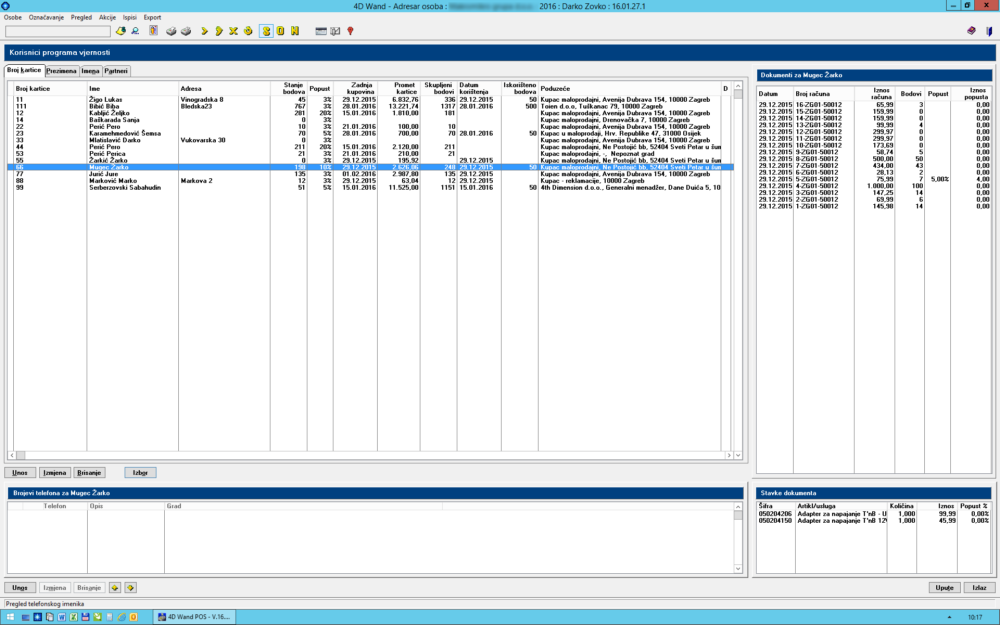Click the Izmjena button below the users list
The height and width of the screenshot is (625, 1000).
(x=54, y=473)
